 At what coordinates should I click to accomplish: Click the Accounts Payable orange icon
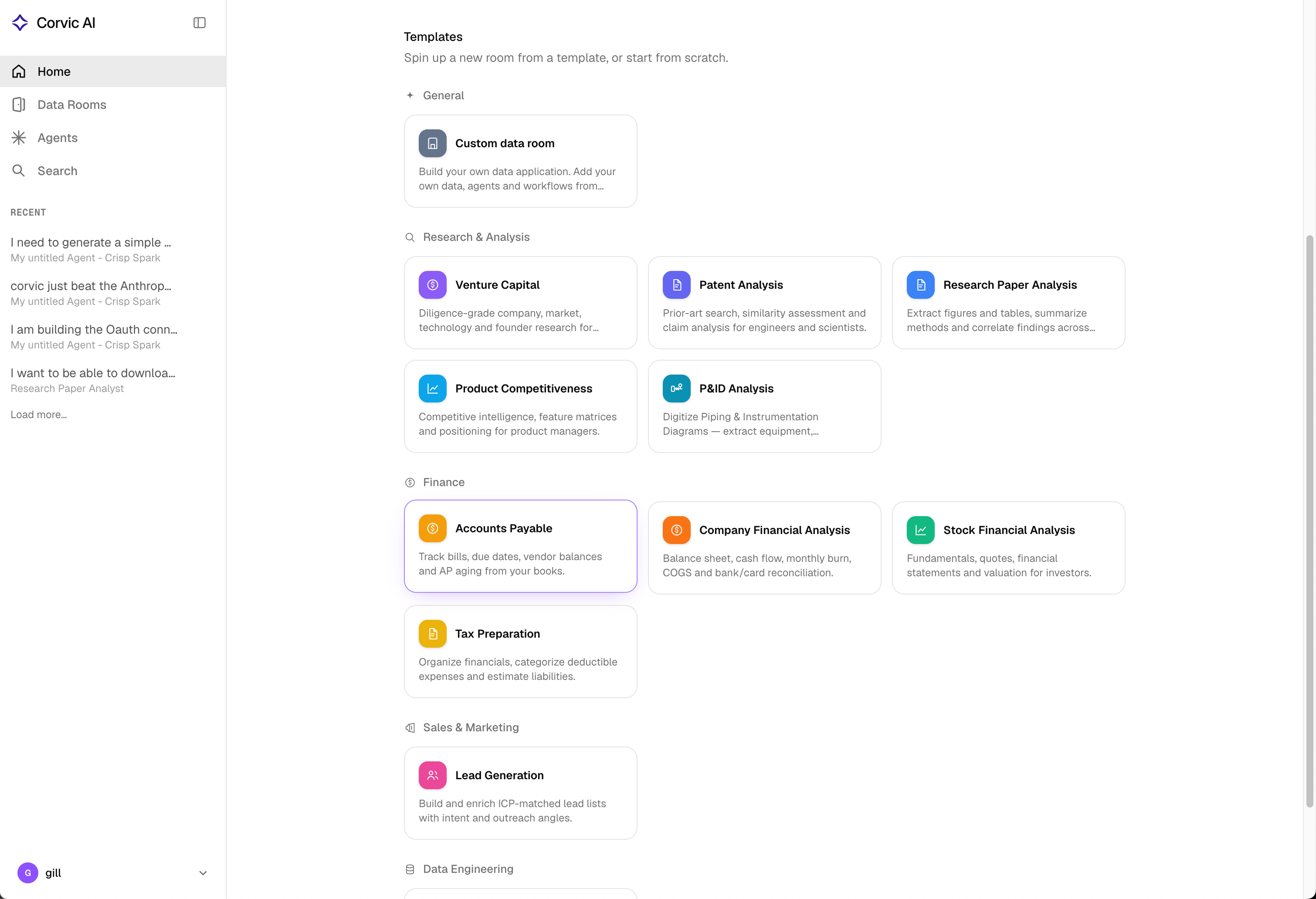(433, 528)
